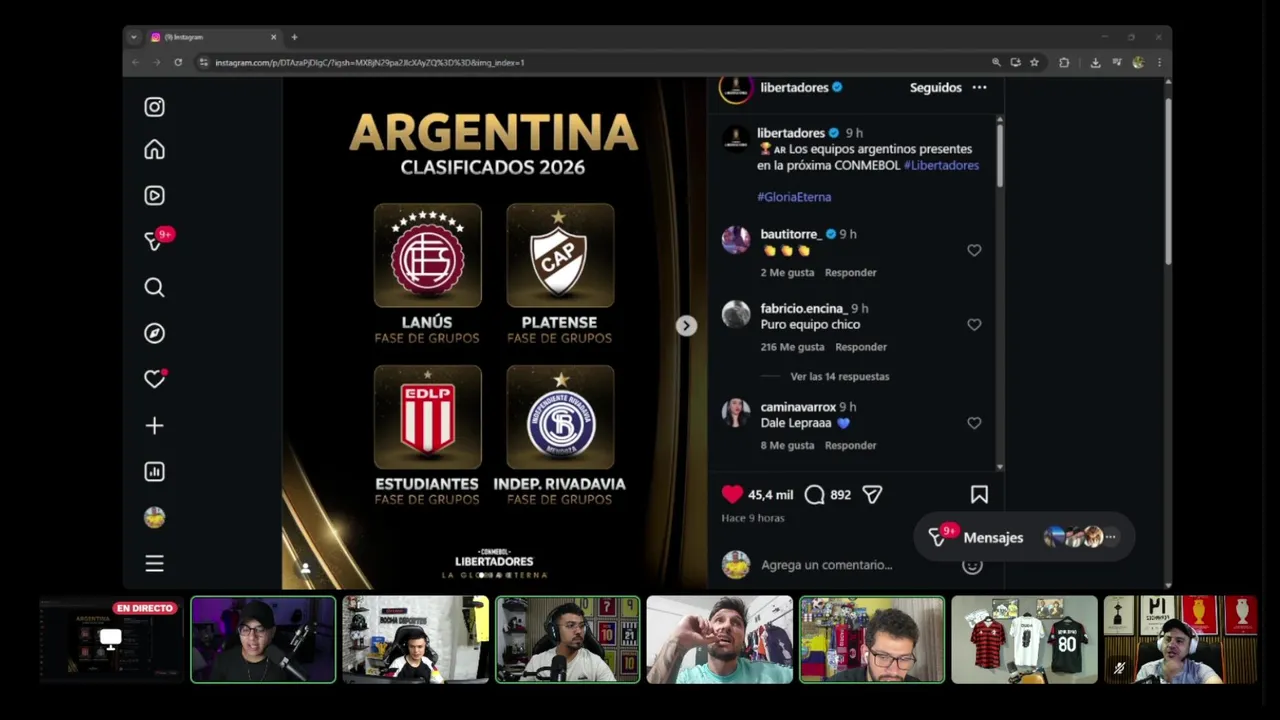
Task: Open Notifications heart icon in sidebar
Action: click(154, 380)
